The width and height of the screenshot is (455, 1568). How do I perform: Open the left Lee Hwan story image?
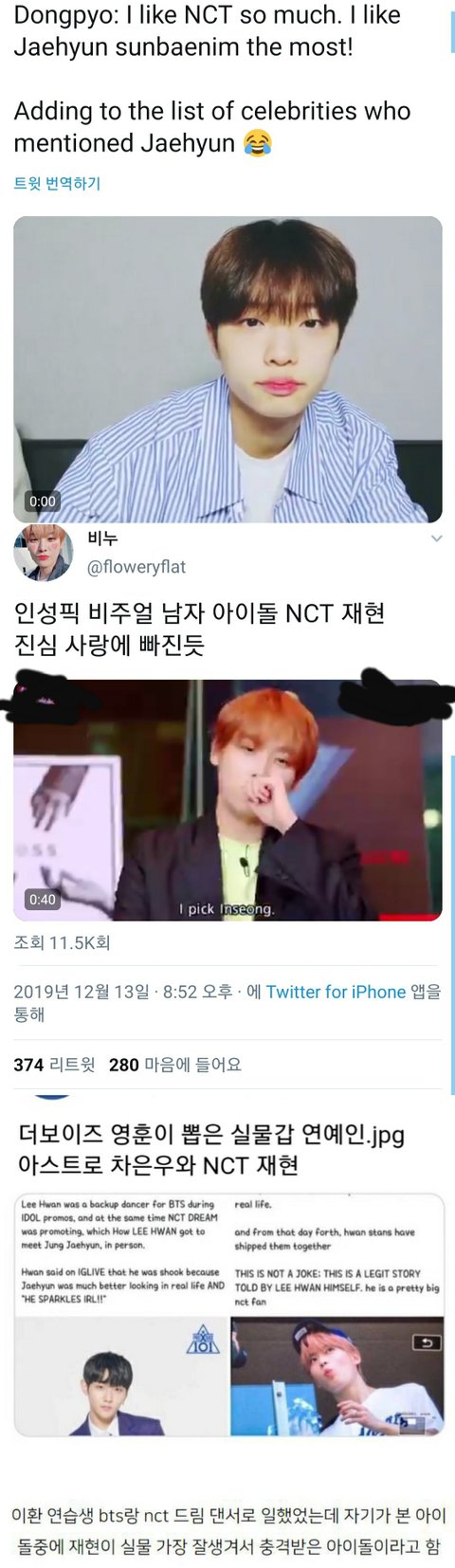(120, 1315)
